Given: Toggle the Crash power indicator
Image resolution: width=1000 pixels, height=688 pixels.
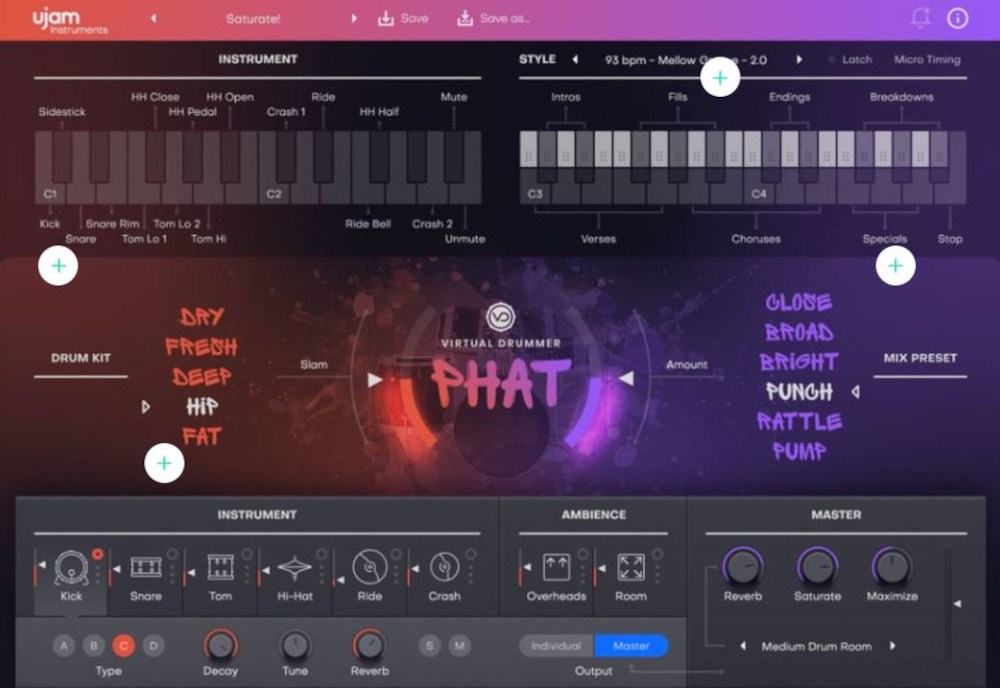Looking at the screenshot, I should point(471,554).
